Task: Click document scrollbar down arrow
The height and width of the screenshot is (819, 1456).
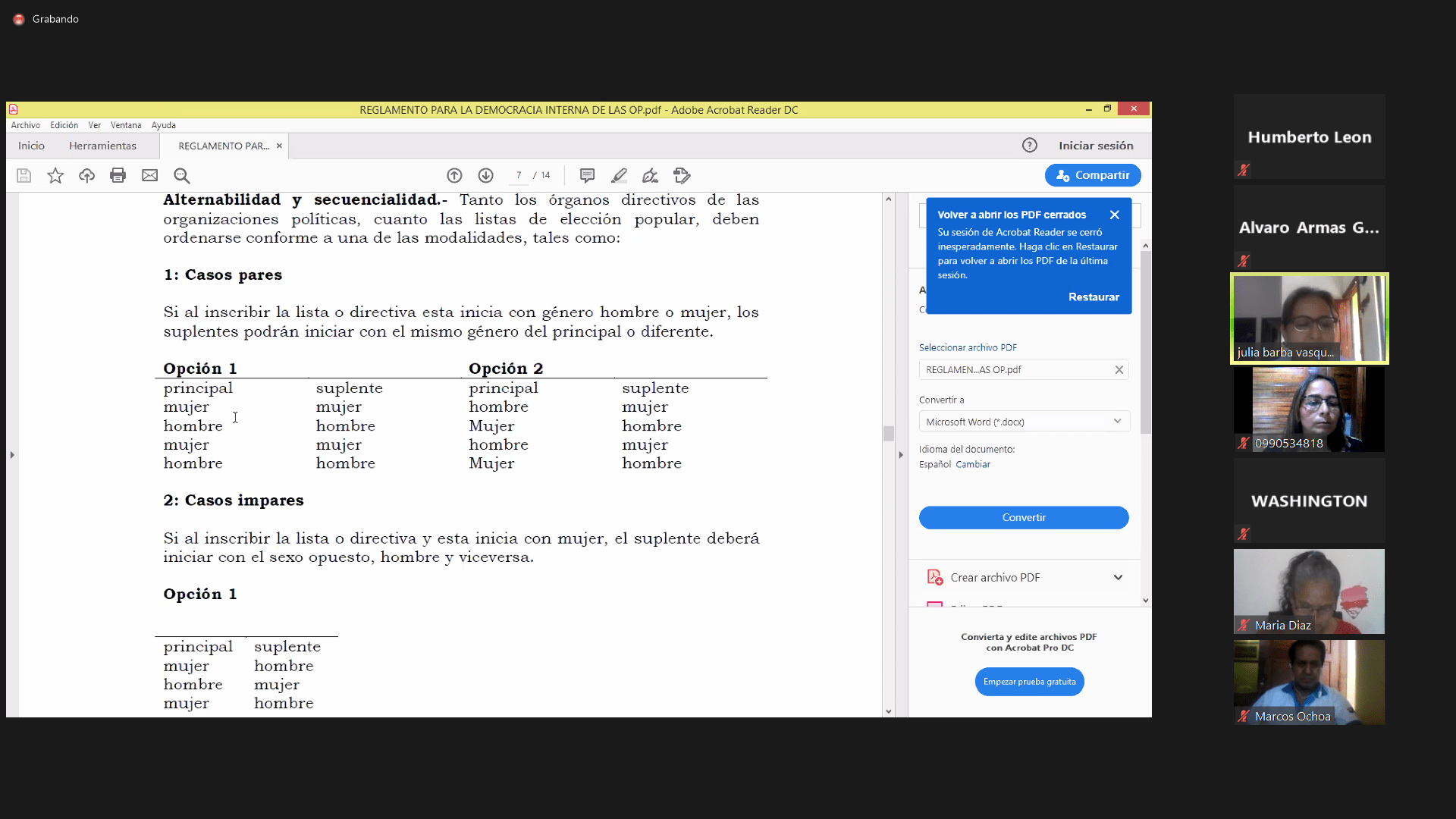Action: 888,711
